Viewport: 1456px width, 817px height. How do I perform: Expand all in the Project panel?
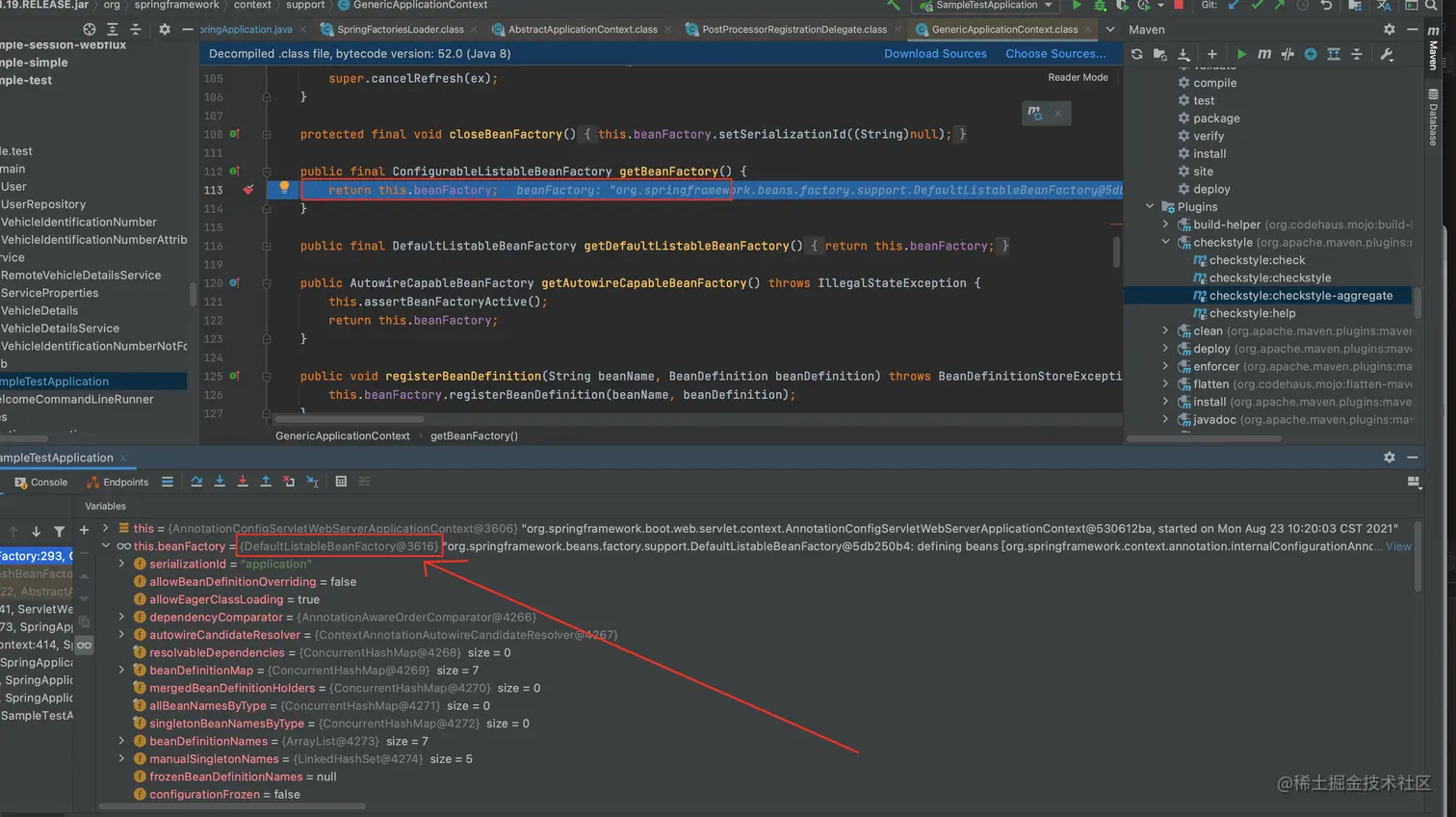pos(113,30)
